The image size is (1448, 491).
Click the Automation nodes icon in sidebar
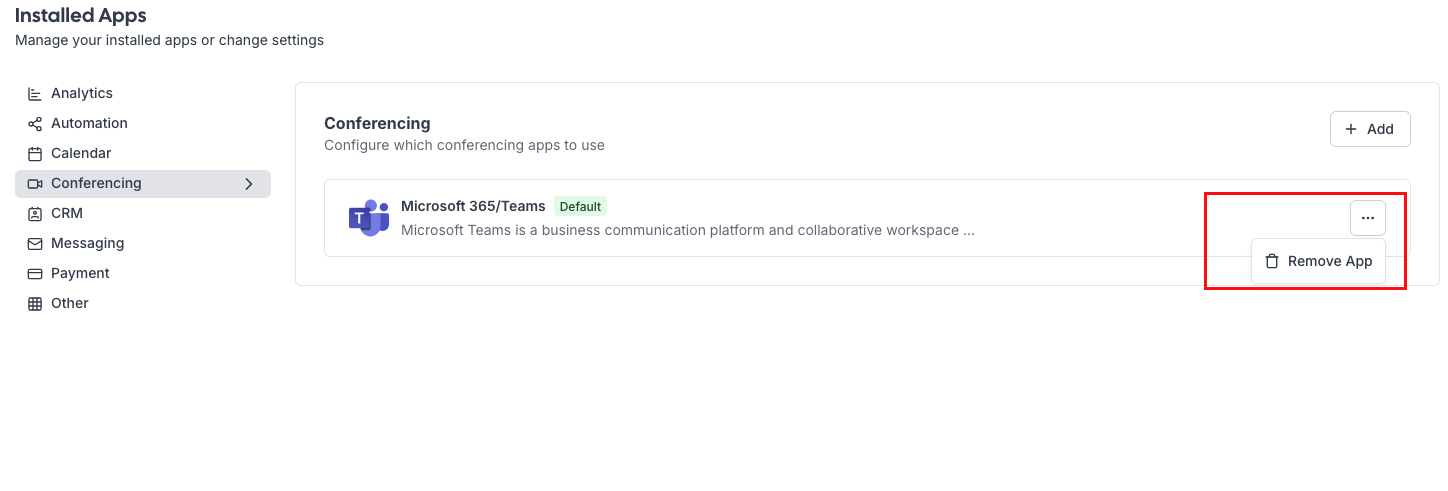click(x=35, y=124)
